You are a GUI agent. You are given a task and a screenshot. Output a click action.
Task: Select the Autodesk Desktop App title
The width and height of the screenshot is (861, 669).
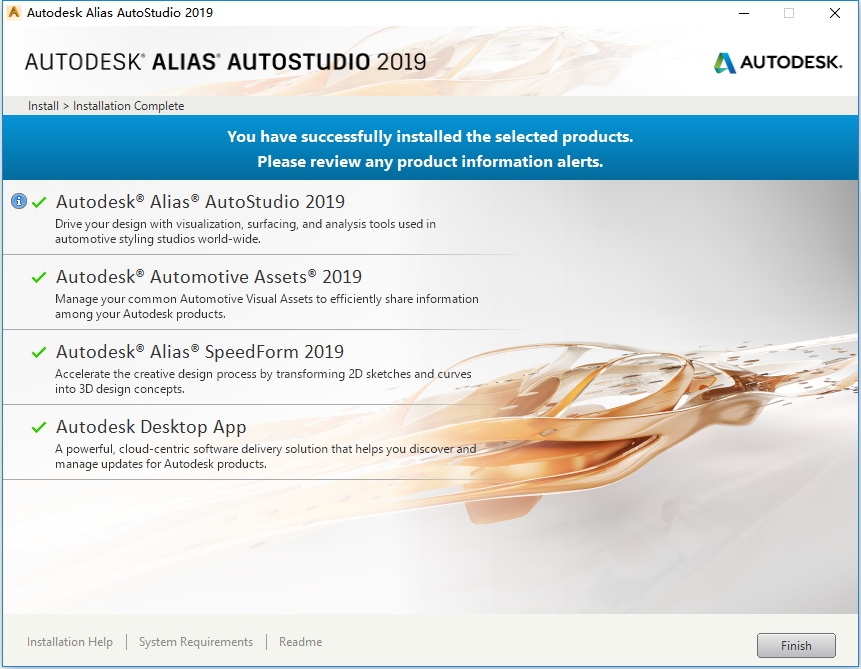point(151,427)
